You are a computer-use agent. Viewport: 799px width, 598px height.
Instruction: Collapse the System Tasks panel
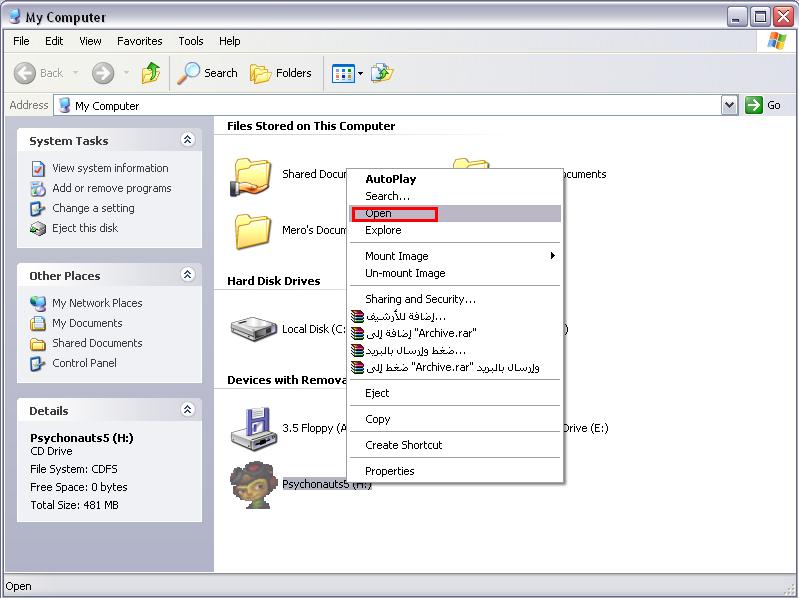point(187,140)
